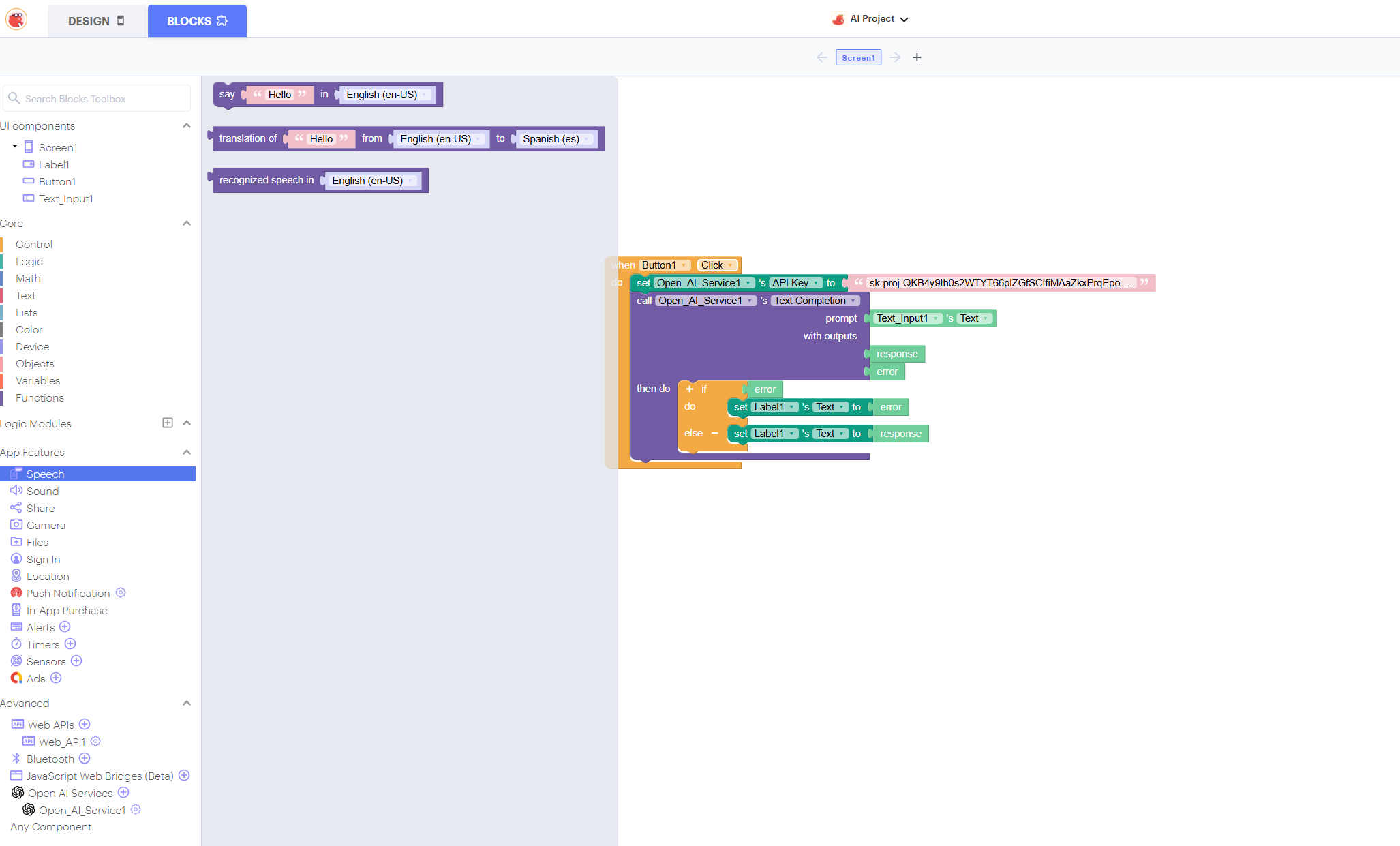Open the Text Completion method dropdown
Screen dimensions: 1400x846
point(815,301)
